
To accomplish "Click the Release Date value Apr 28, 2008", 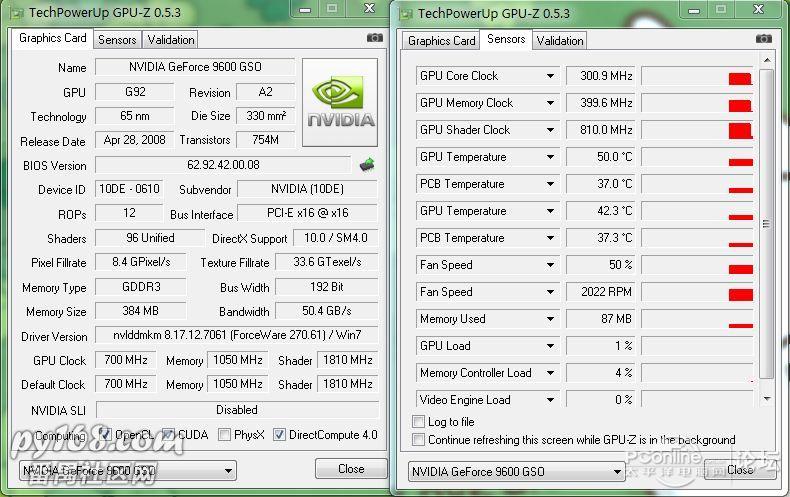I will pos(135,140).
